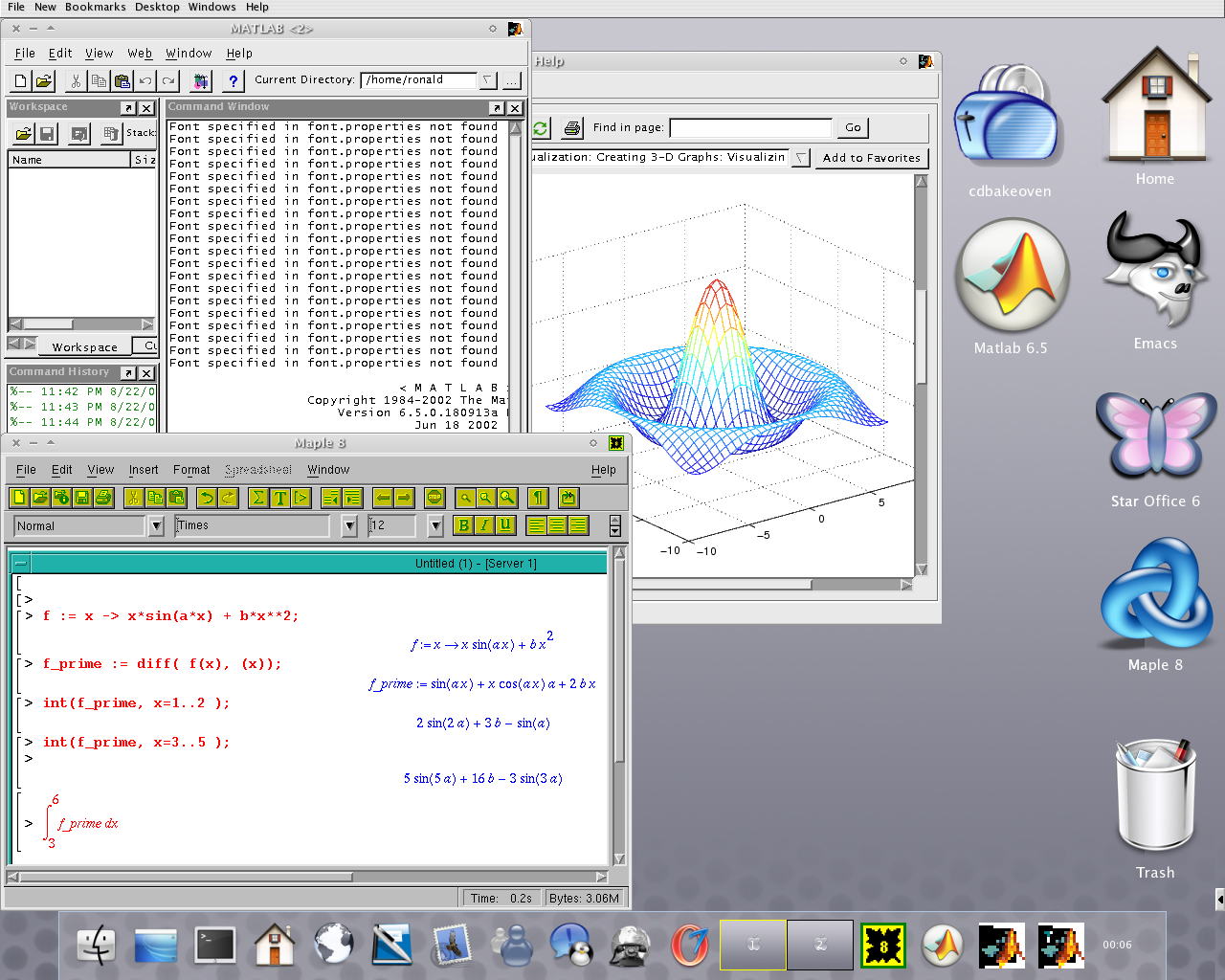Open the Normal style dropdown in Maple
The height and width of the screenshot is (980, 1225).
coord(157,525)
